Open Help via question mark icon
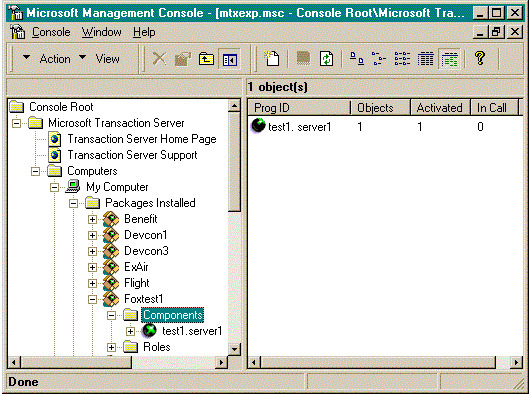This screenshot has width=530, height=394. 480,58
